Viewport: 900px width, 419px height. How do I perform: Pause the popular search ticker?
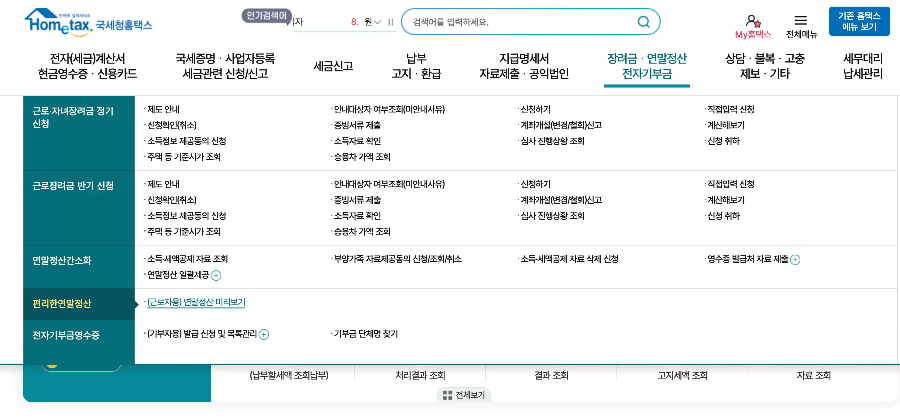[391, 22]
